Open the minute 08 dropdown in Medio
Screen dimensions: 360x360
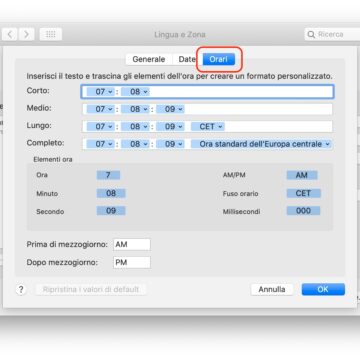pos(135,109)
